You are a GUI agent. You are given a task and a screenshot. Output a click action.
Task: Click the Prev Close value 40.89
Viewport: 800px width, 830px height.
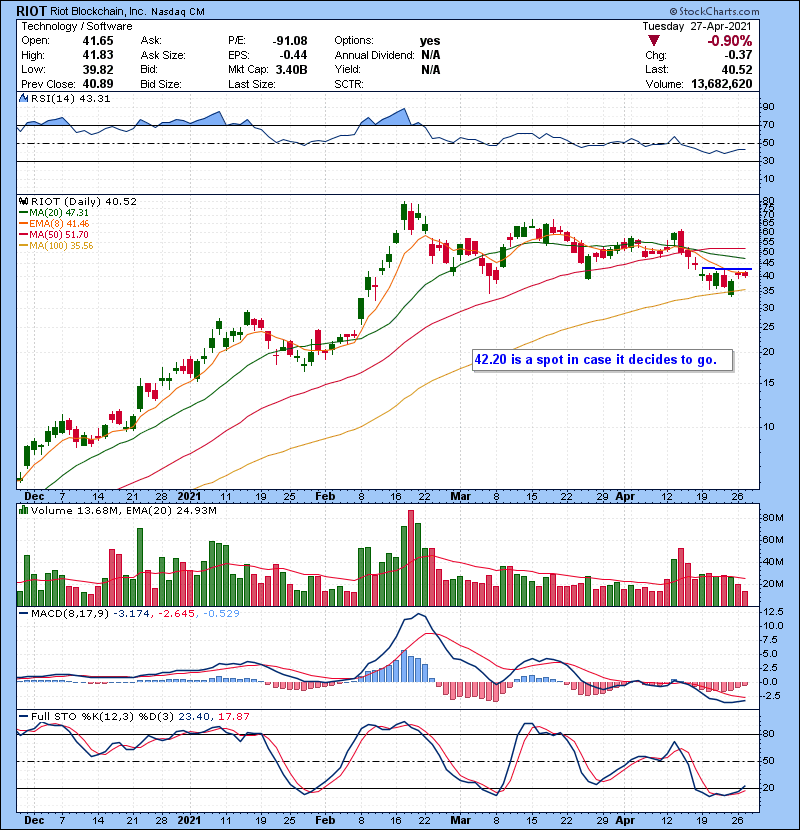pyautogui.click(x=98, y=84)
